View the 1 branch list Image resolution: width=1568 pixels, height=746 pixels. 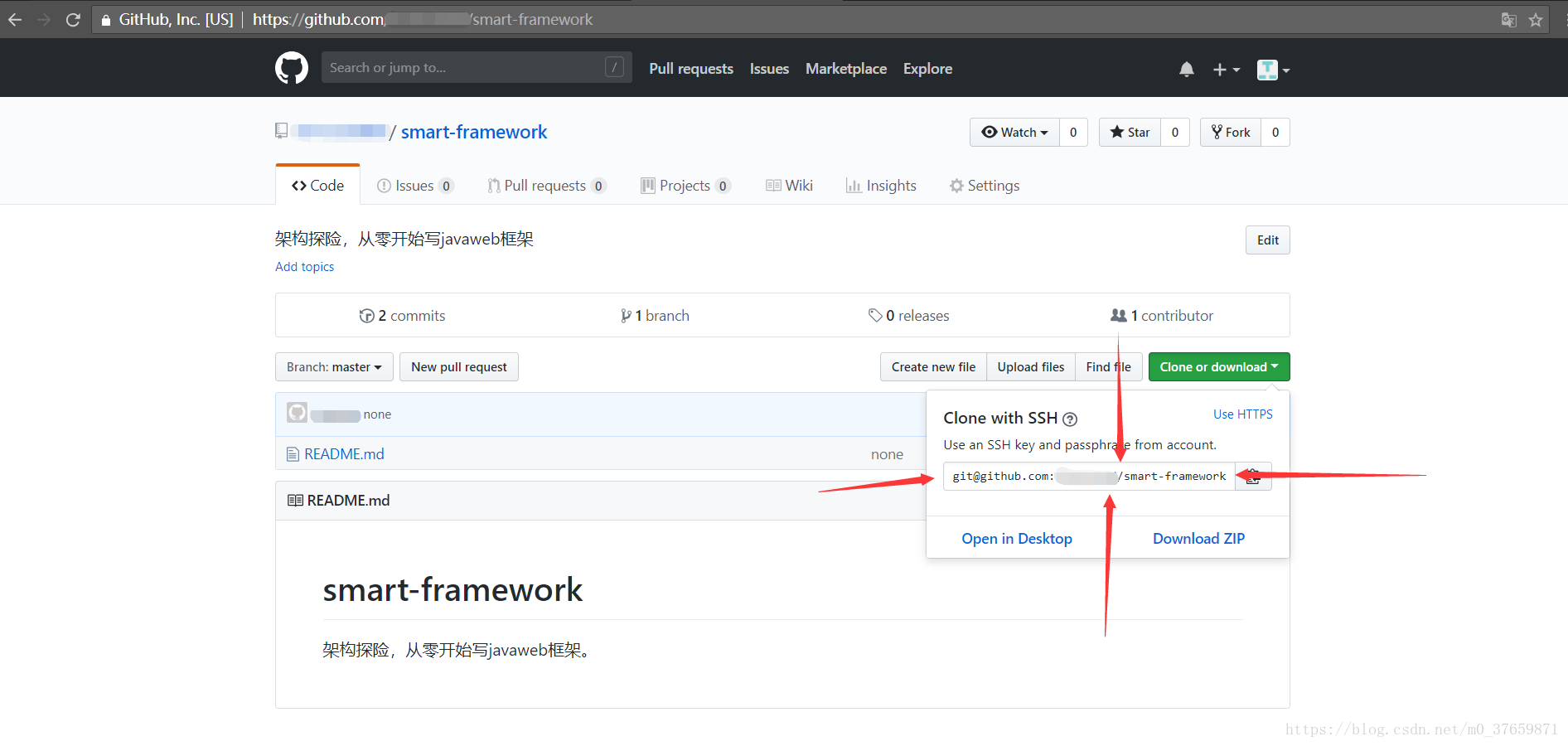655,316
